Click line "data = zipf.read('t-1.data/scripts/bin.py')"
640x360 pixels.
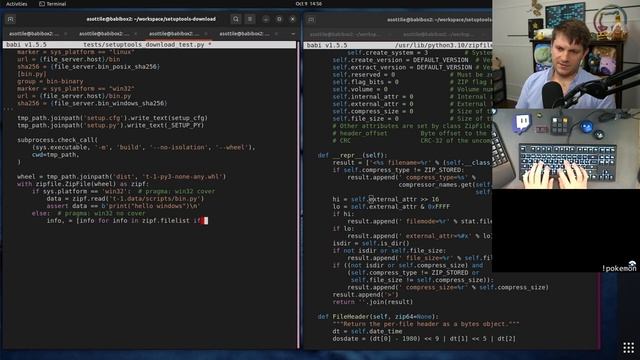click(x=125, y=199)
